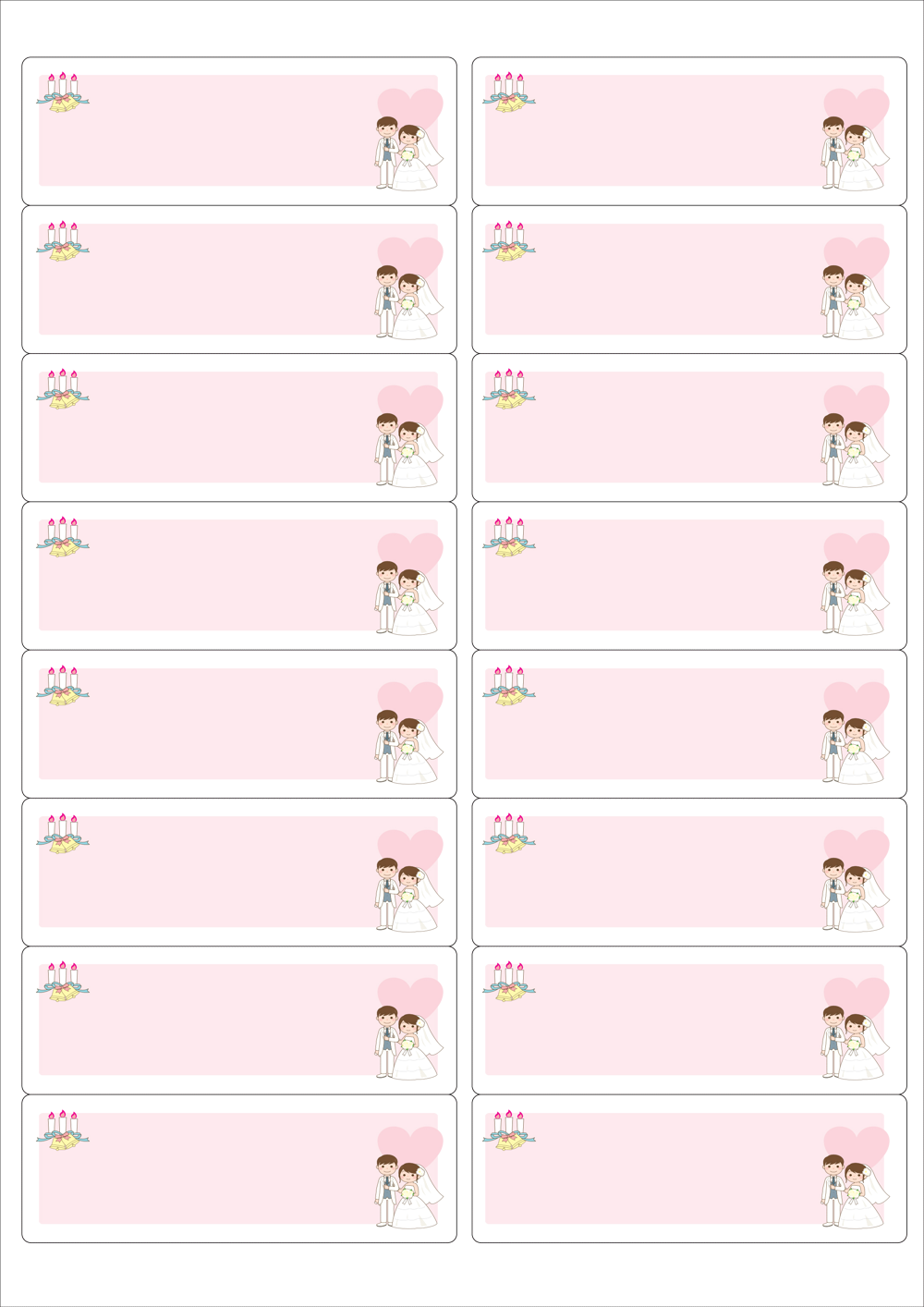The height and width of the screenshot is (1307, 924).
Task: Click the couple illustration on the seventh-row right label
Action: coord(855,1043)
